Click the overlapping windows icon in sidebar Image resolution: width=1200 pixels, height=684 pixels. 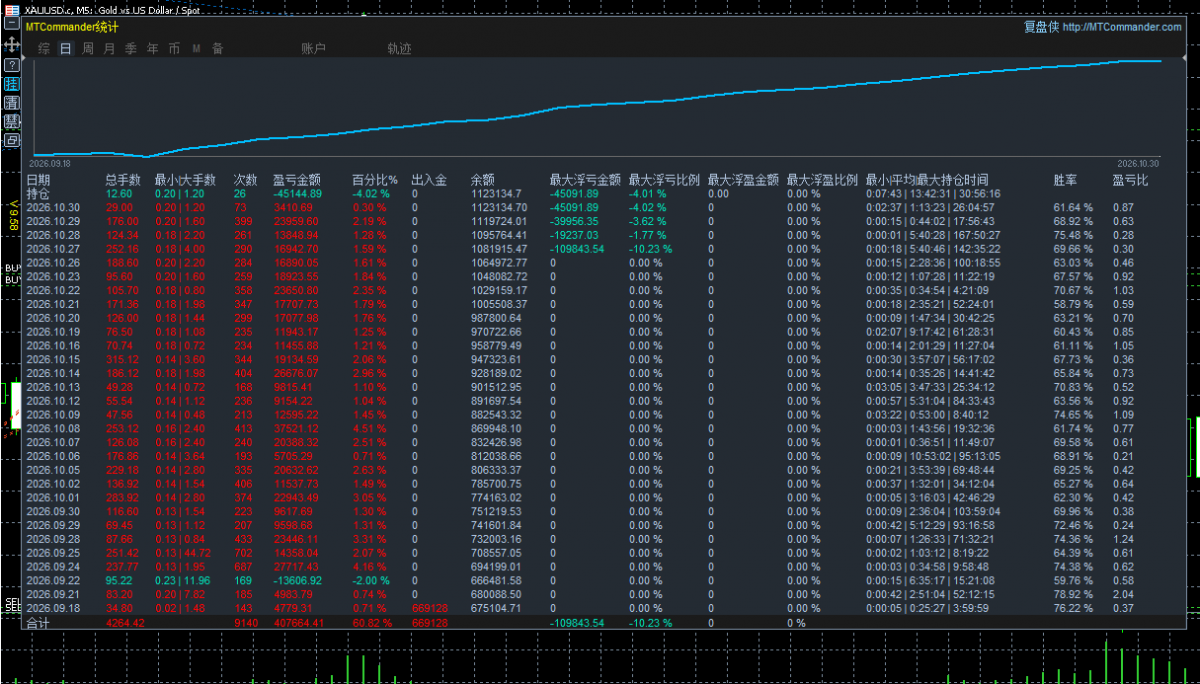(x=12, y=141)
